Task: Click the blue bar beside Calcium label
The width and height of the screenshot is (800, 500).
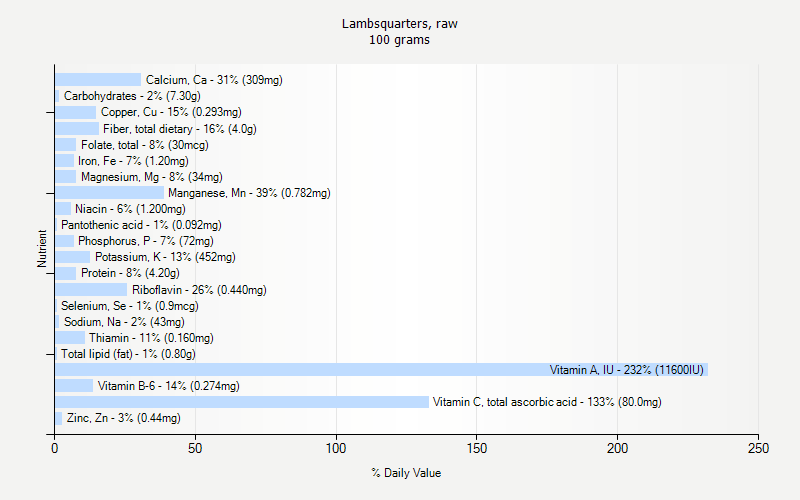Action: click(x=98, y=80)
